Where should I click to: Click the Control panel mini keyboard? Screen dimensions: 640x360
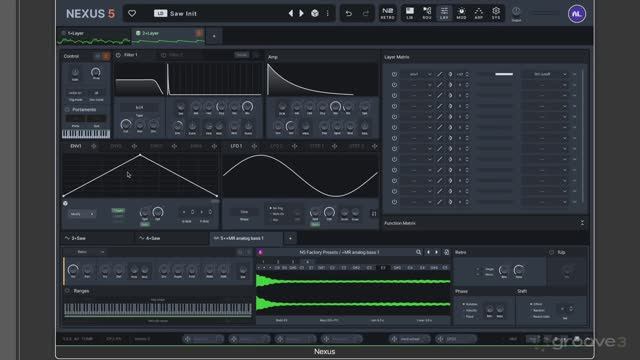click(86, 133)
